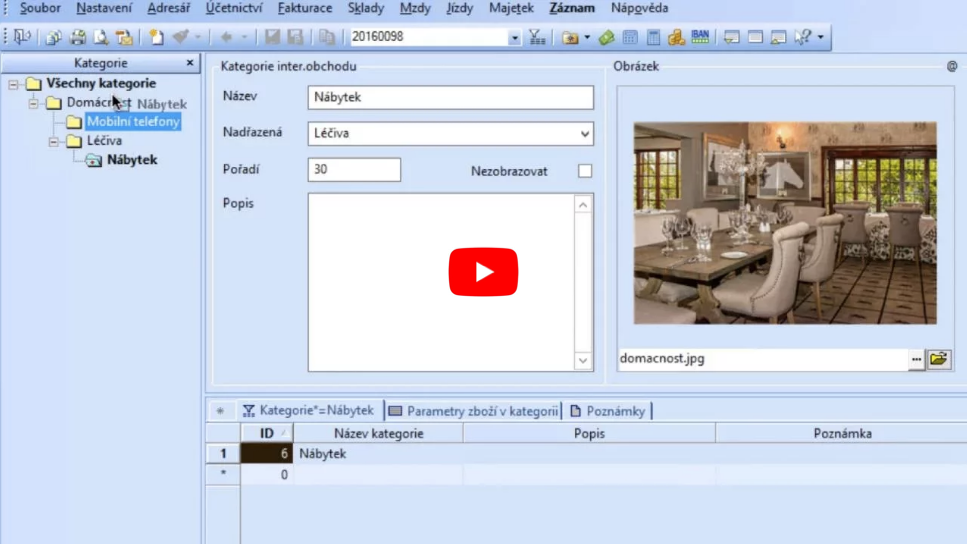Collapse the Léčiva tree node
967x544 pixels.
(x=54, y=141)
